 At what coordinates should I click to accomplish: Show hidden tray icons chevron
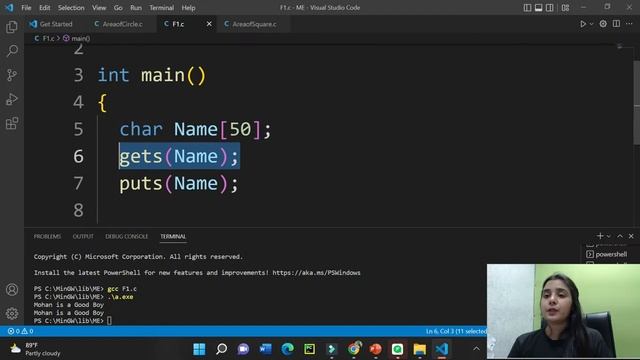[x=476, y=349]
